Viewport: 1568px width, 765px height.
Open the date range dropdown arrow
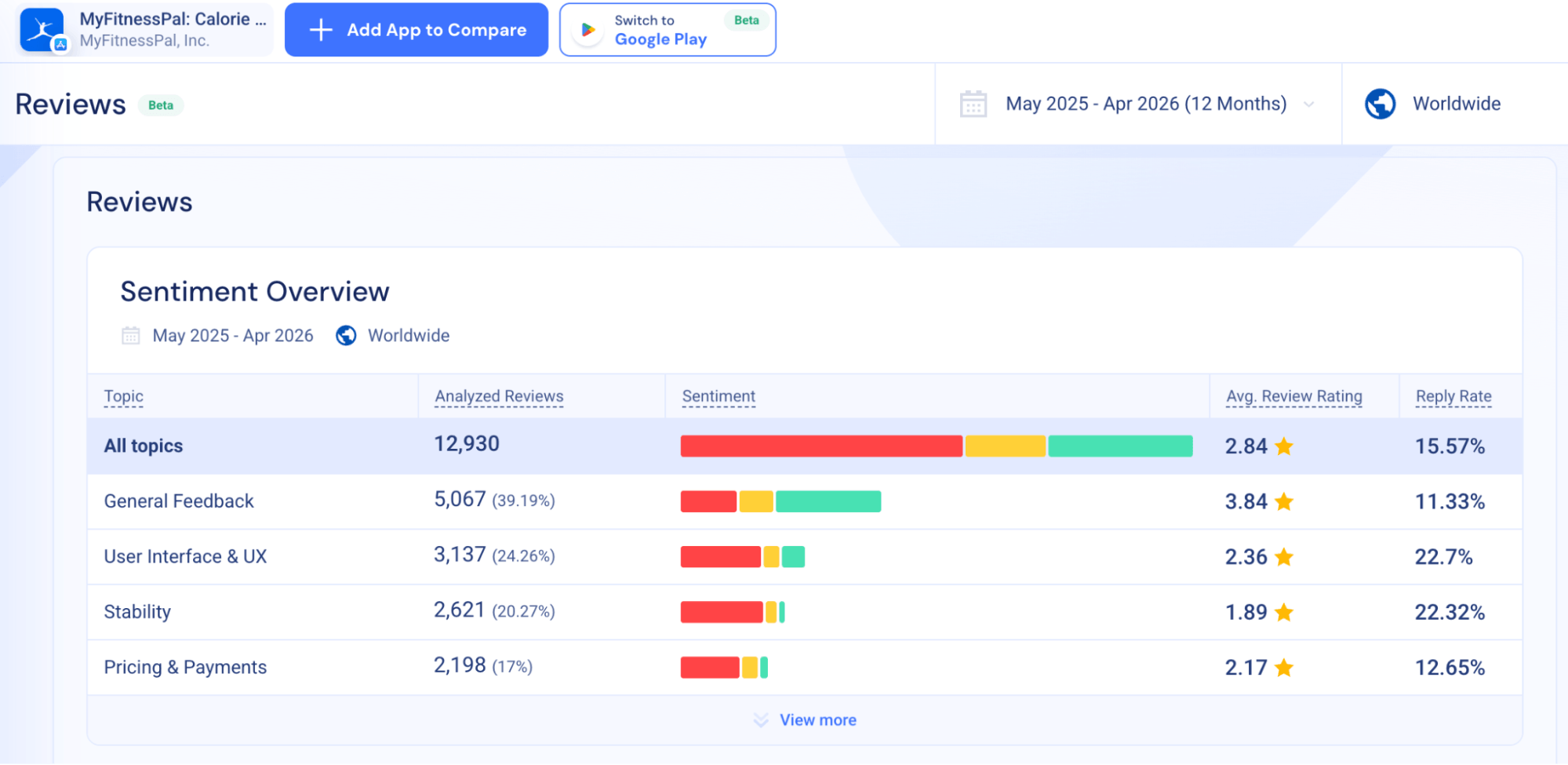click(x=1308, y=104)
